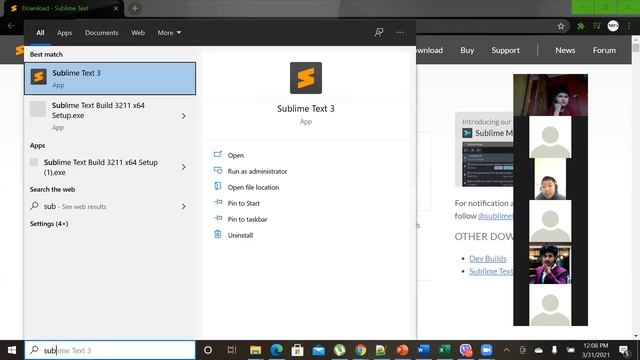
Task: Open Chrome three-dot menu
Action: pos(629,26)
